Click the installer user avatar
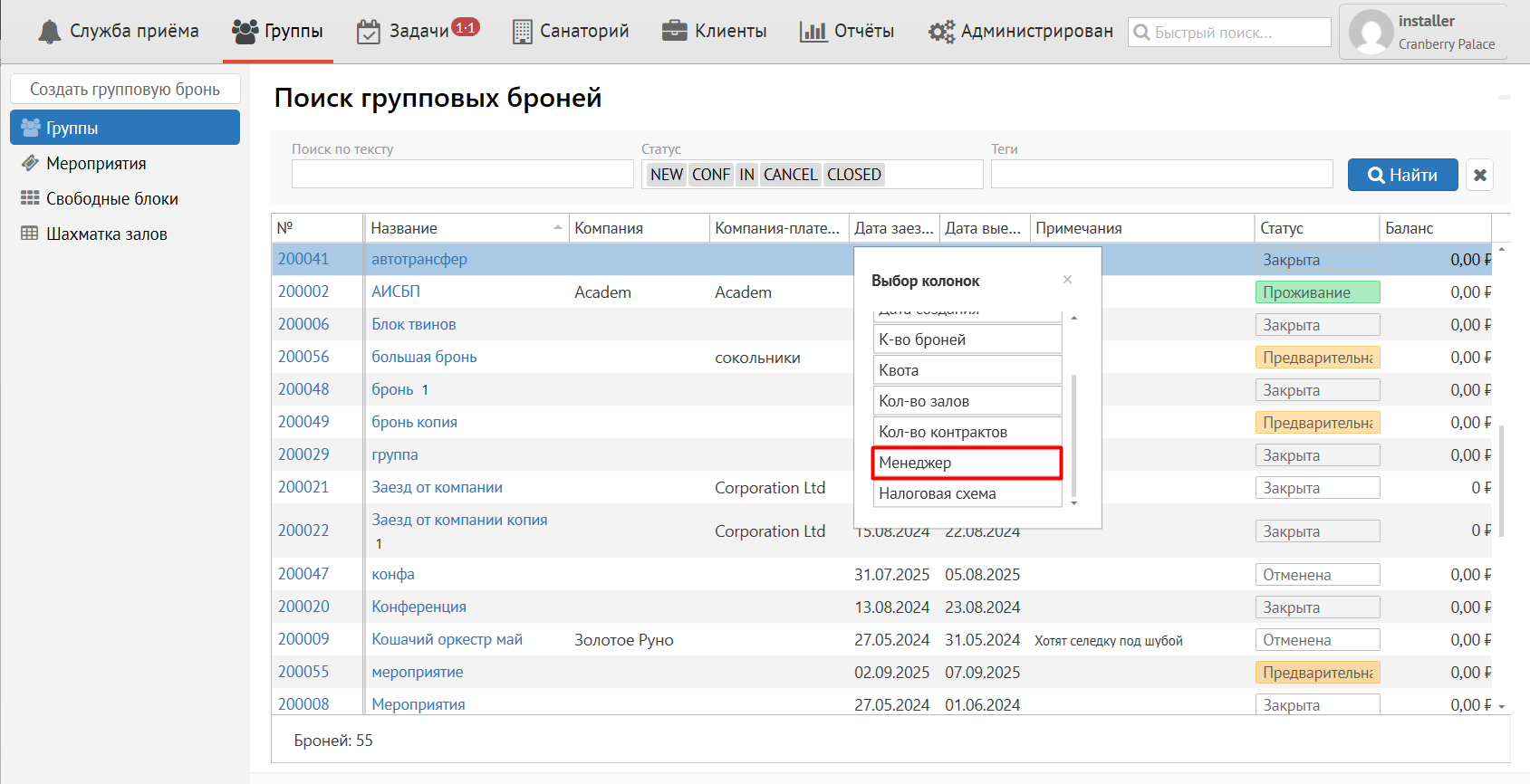Screen dimensions: 1530x784 click(x=1371, y=33)
